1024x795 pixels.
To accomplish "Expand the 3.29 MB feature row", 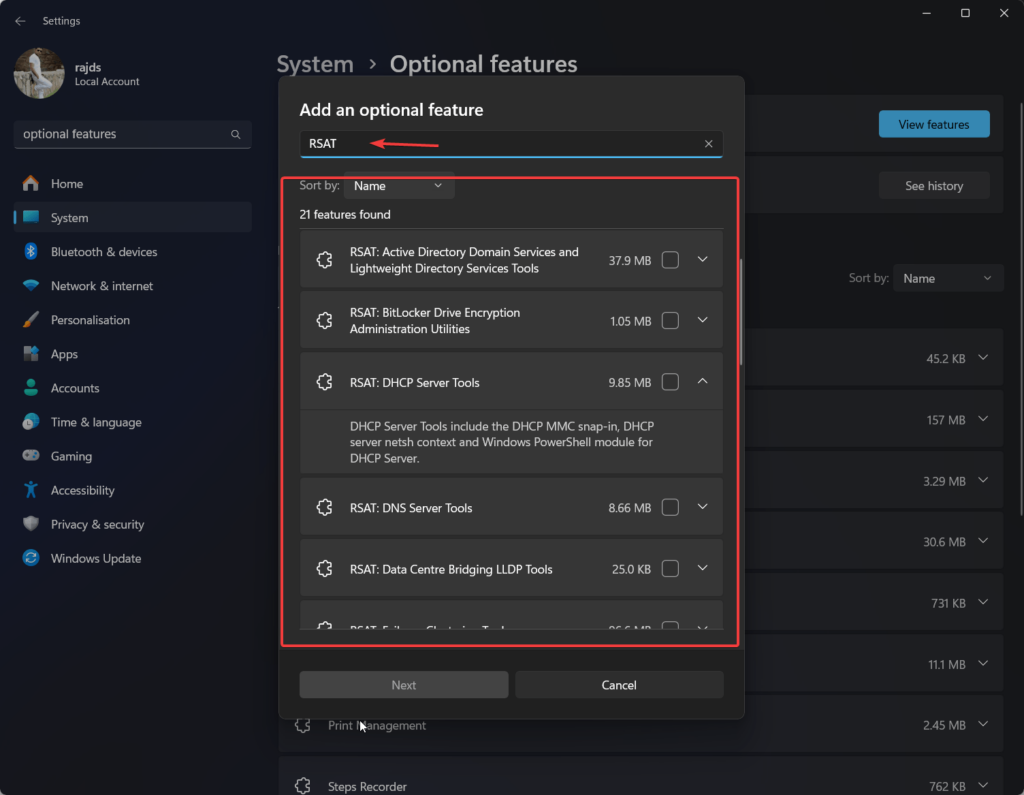I will [983, 480].
